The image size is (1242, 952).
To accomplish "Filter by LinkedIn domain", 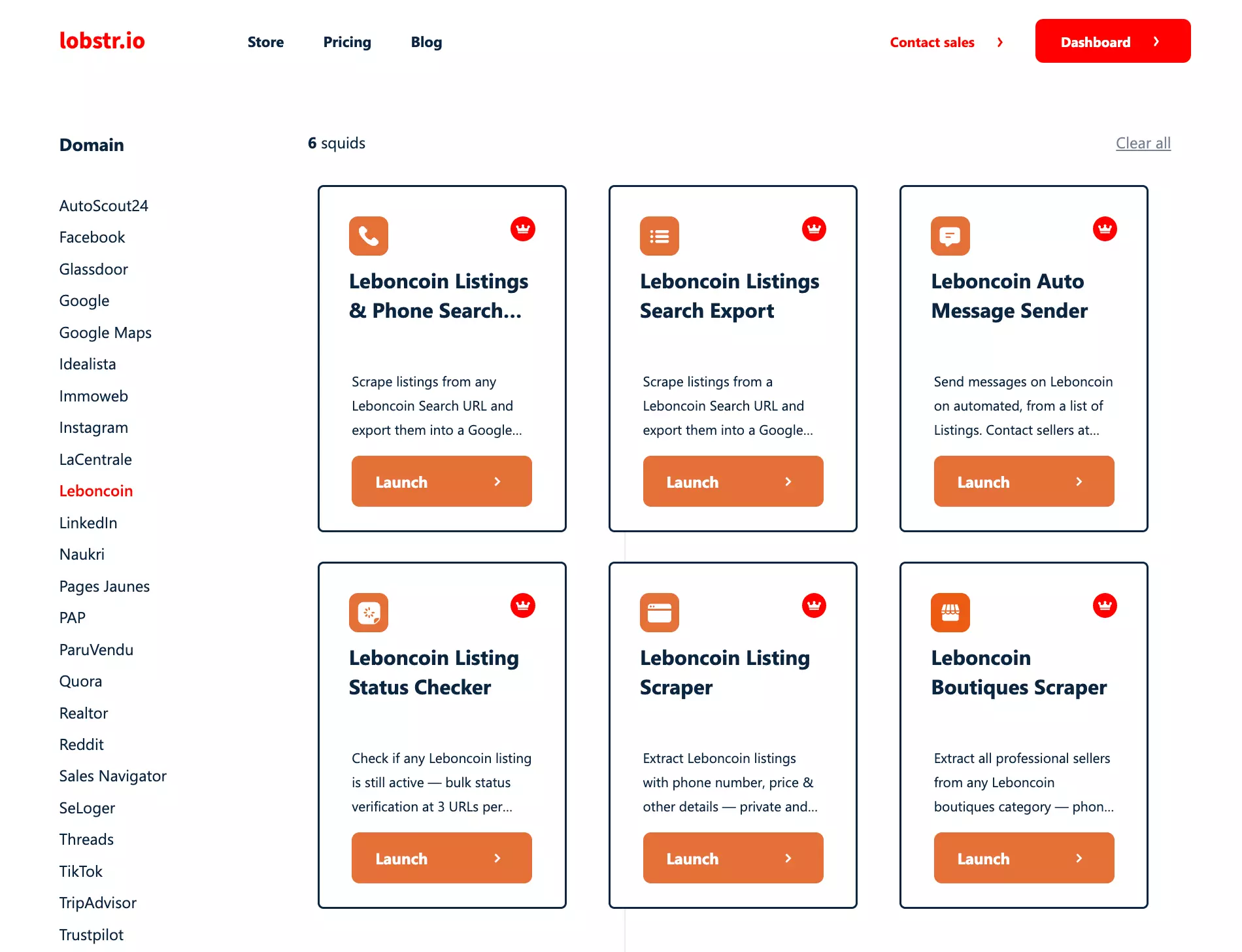I will point(88,523).
